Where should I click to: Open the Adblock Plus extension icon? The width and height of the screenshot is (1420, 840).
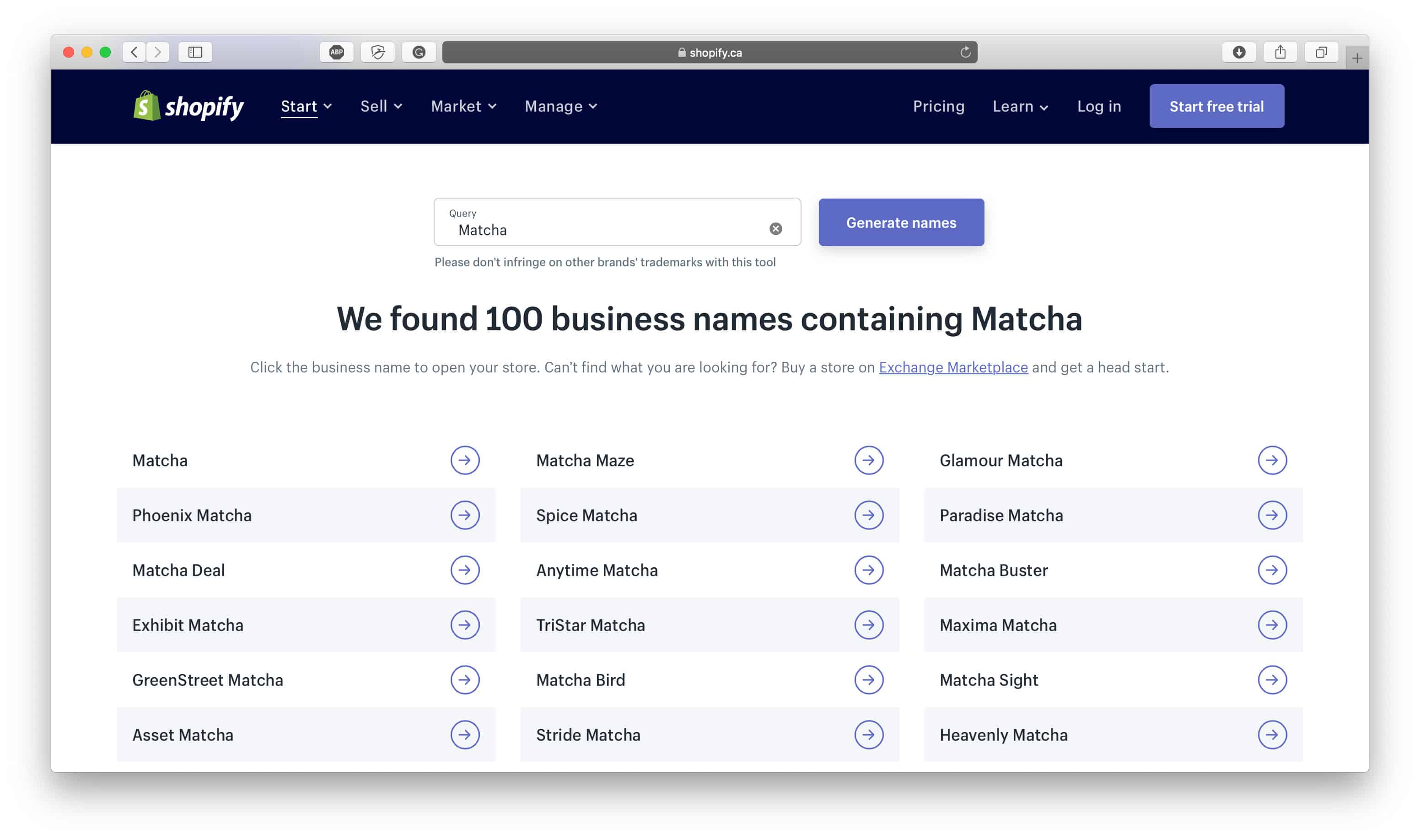click(337, 52)
